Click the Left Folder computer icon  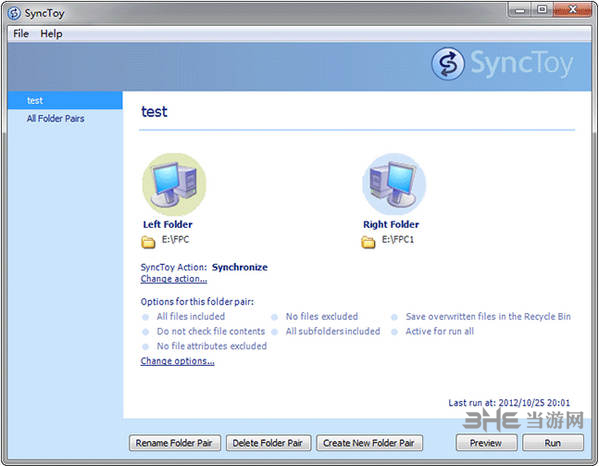click(x=174, y=184)
